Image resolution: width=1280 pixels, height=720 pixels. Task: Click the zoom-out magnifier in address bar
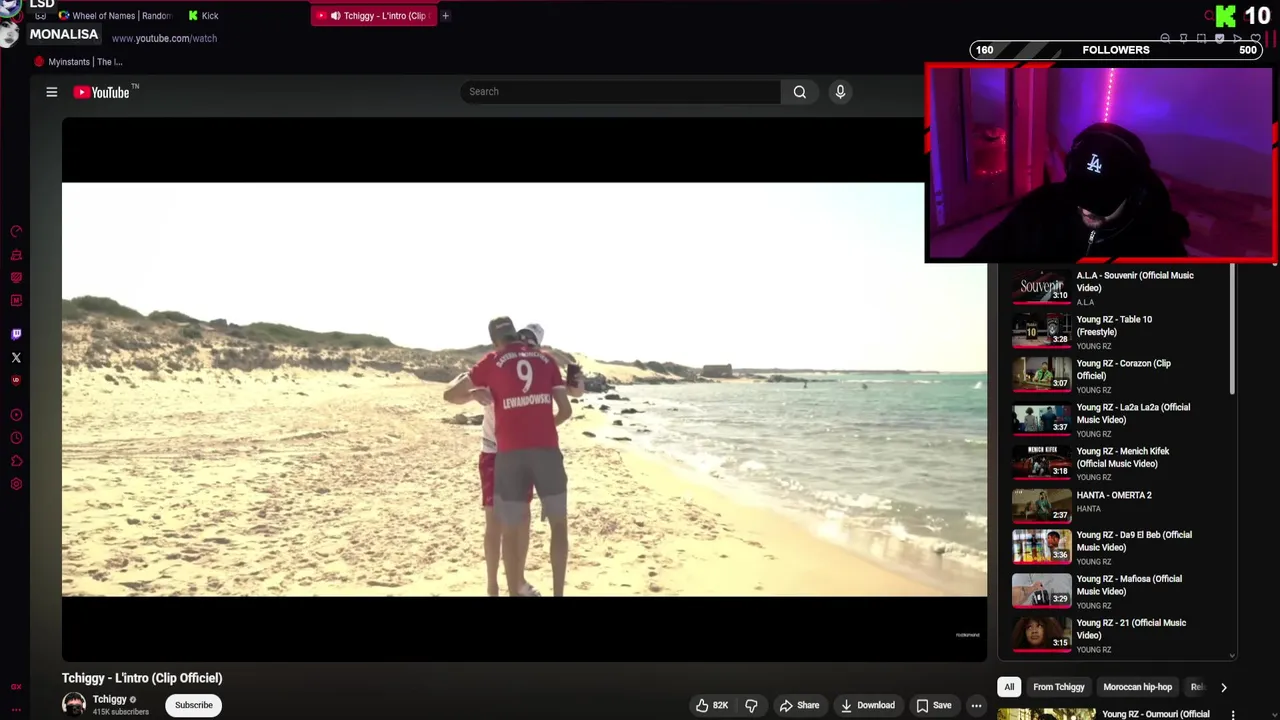(x=1165, y=38)
